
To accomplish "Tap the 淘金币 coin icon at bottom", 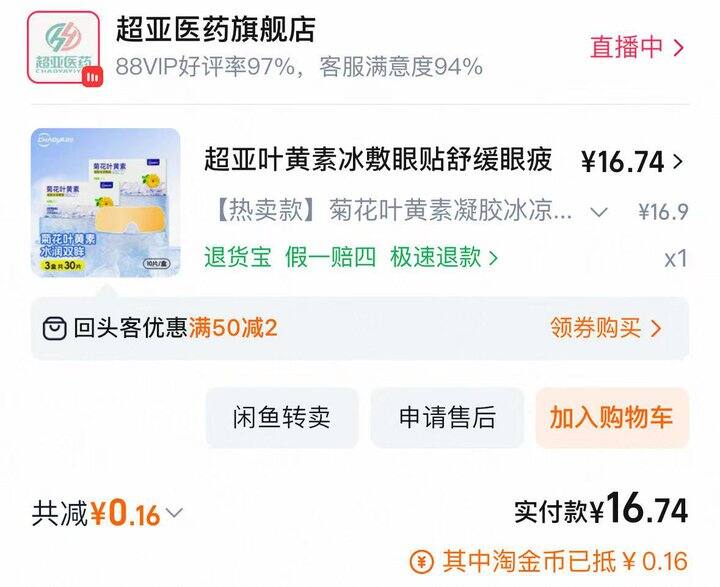I will [x=421, y=561].
